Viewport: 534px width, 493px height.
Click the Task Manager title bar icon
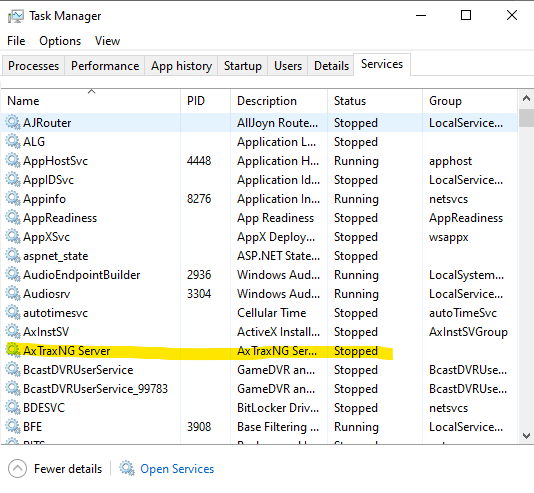tap(16, 16)
